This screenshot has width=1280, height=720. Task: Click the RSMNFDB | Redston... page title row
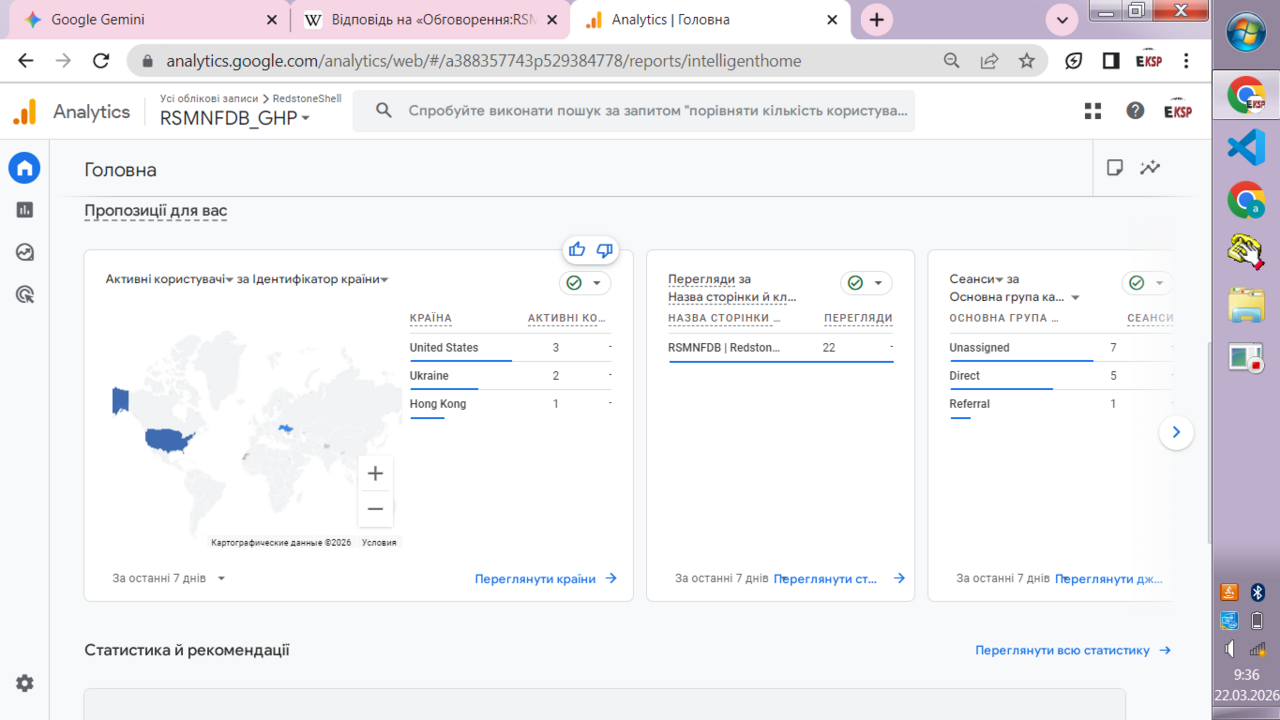coord(781,348)
